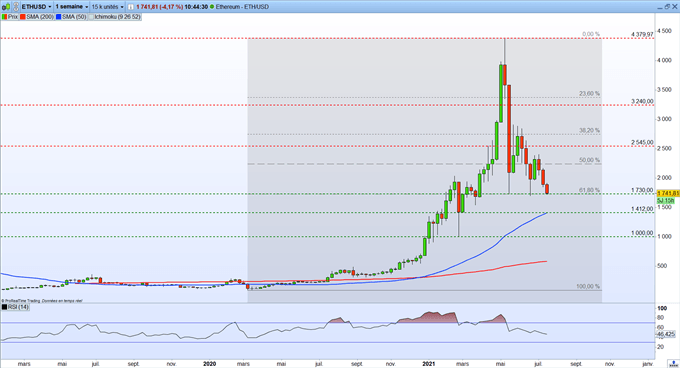The height and width of the screenshot is (368, 680).
Task: Click the scroll-to-latest icon at bottom right
Action: [673, 364]
